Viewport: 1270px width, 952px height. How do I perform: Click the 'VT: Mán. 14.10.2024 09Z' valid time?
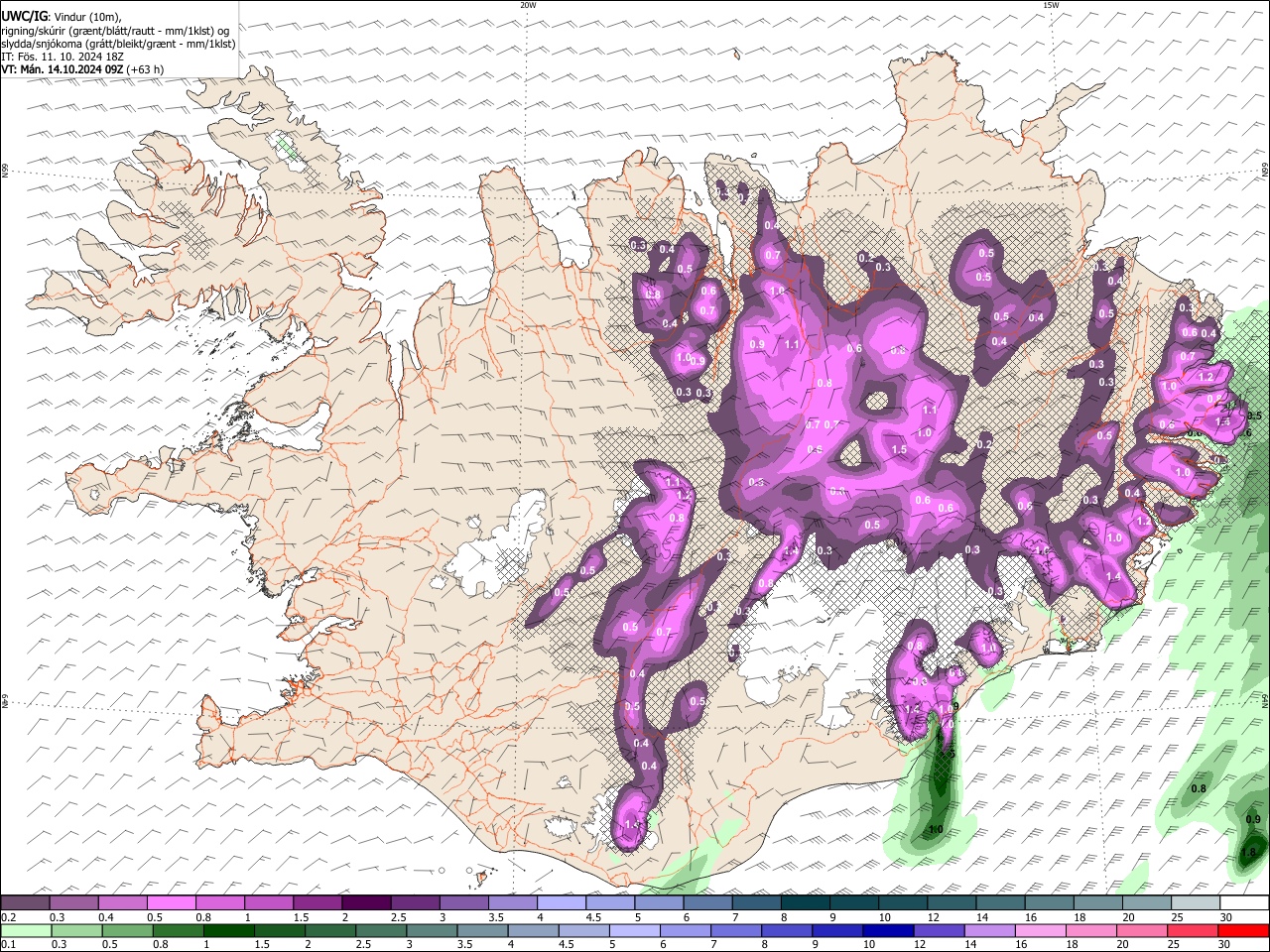pyautogui.click(x=63, y=69)
